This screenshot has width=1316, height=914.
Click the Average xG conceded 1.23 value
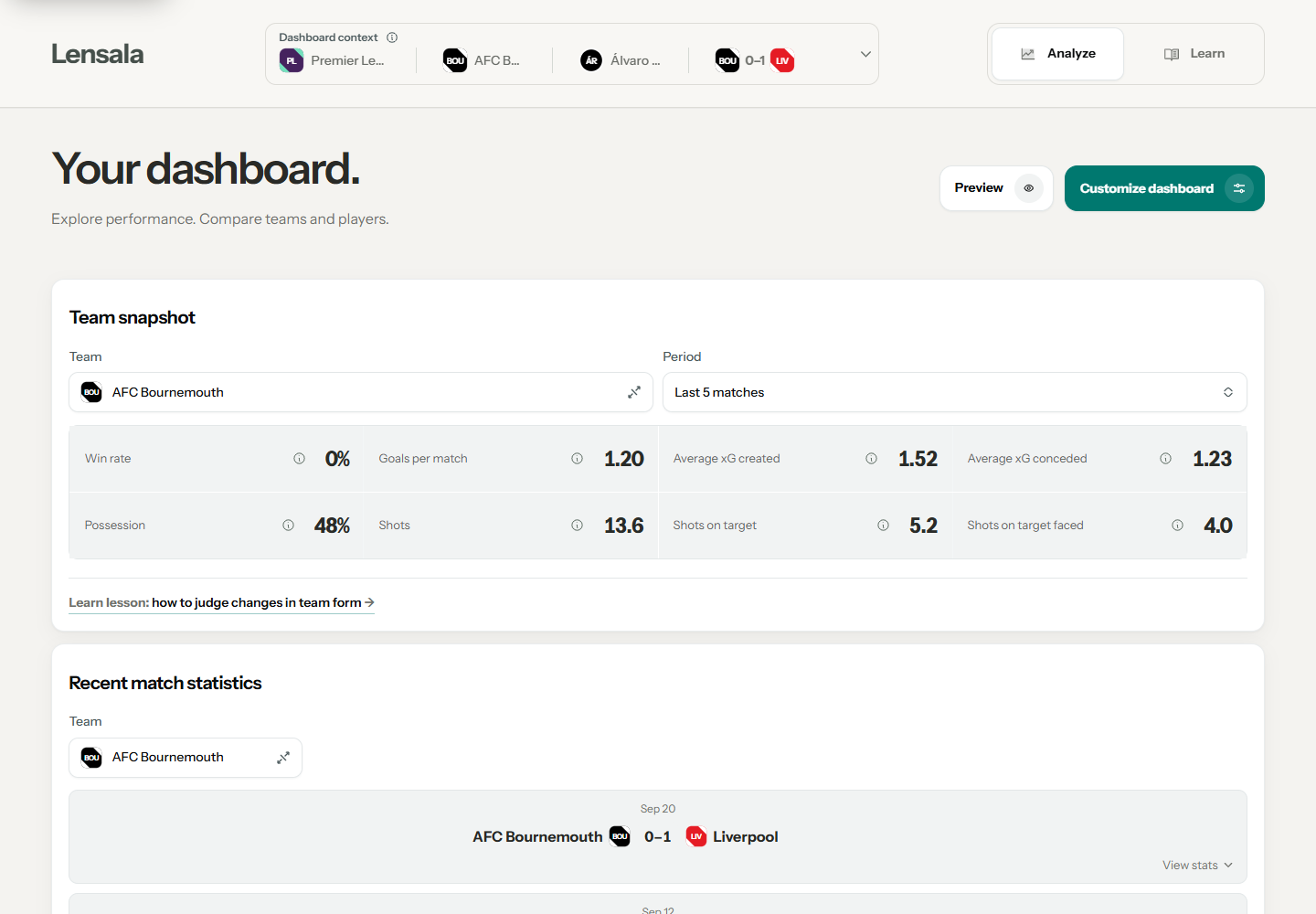coord(1212,459)
